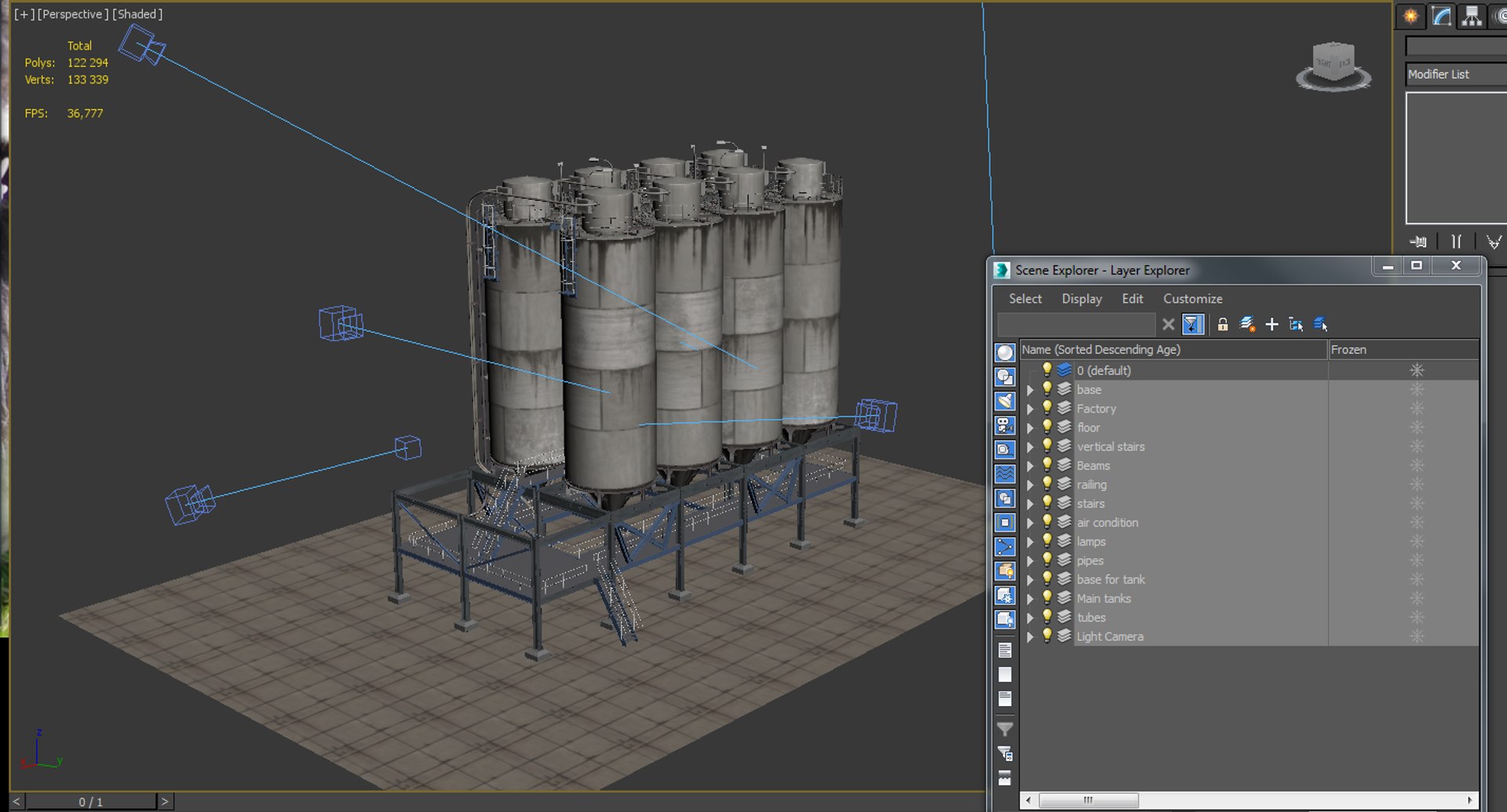The width and height of the screenshot is (1507, 812).
Task: Open the Edit menu in Scene Explorer
Action: click(1132, 299)
